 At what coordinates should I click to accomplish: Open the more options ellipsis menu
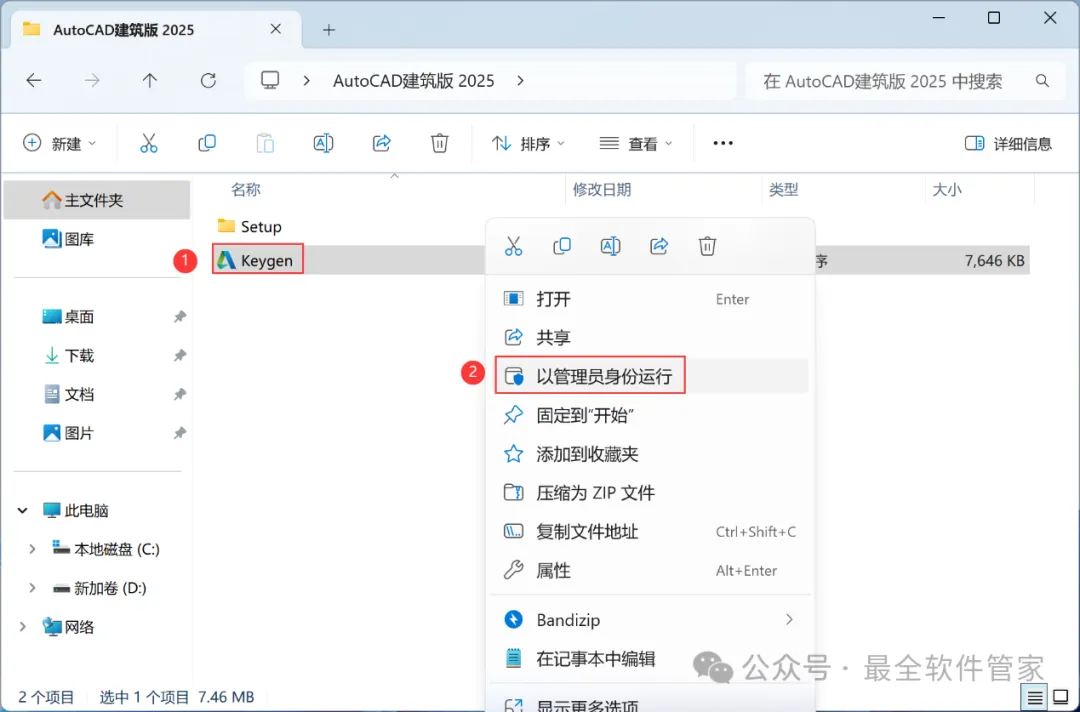(x=723, y=143)
